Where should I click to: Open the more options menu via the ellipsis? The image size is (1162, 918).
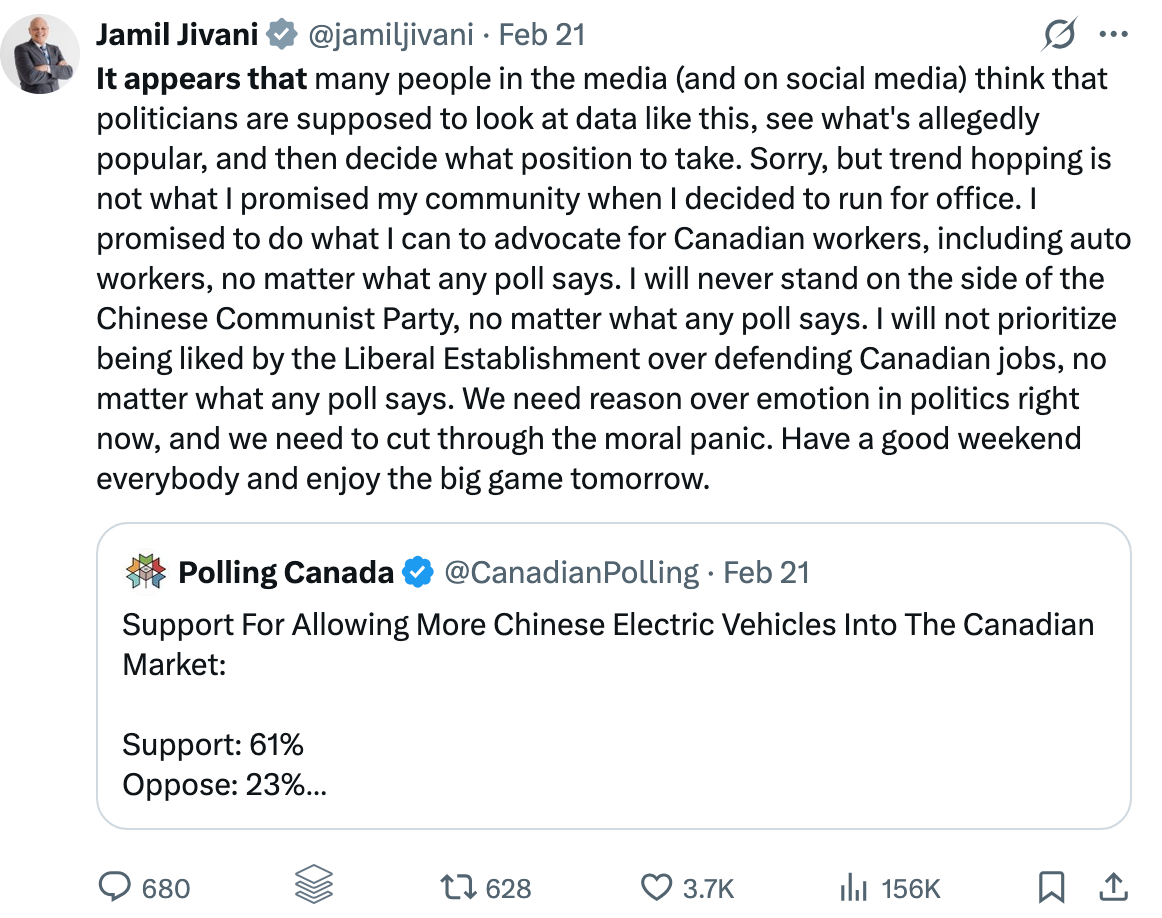(1113, 34)
